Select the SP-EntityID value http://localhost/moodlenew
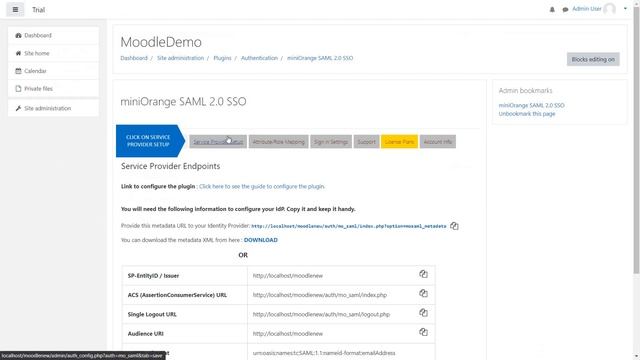 click(x=288, y=276)
